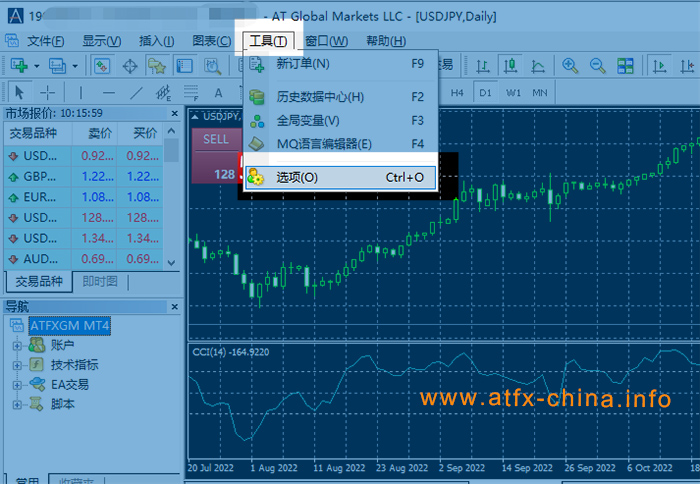The height and width of the screenshot is (484, 700).
Task: Choose MQ语言编辑器(E) menu entry
Action: [x=340, y=144]
